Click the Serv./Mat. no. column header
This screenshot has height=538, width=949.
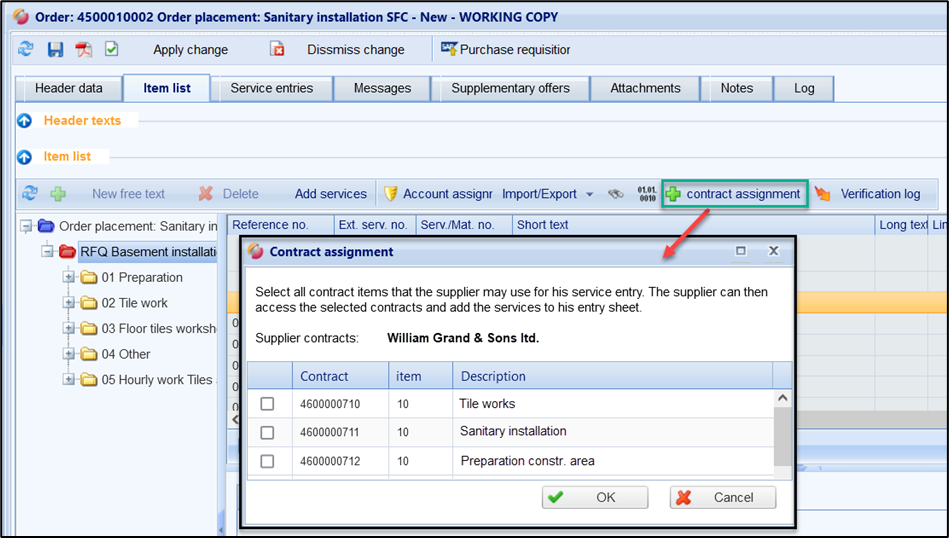click(464, 225)
